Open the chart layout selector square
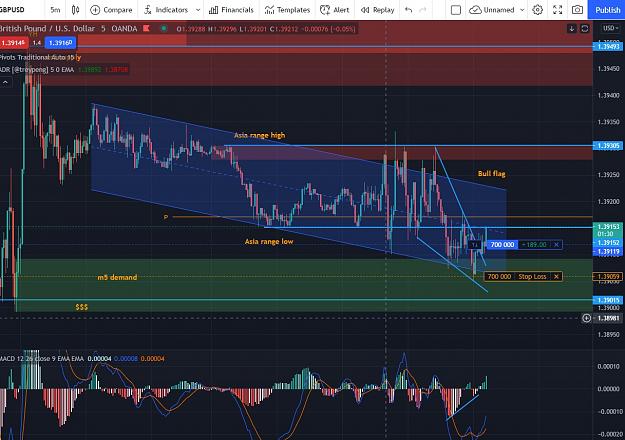The height and width of the screenshot is (440, 625). tap(456, 10)
